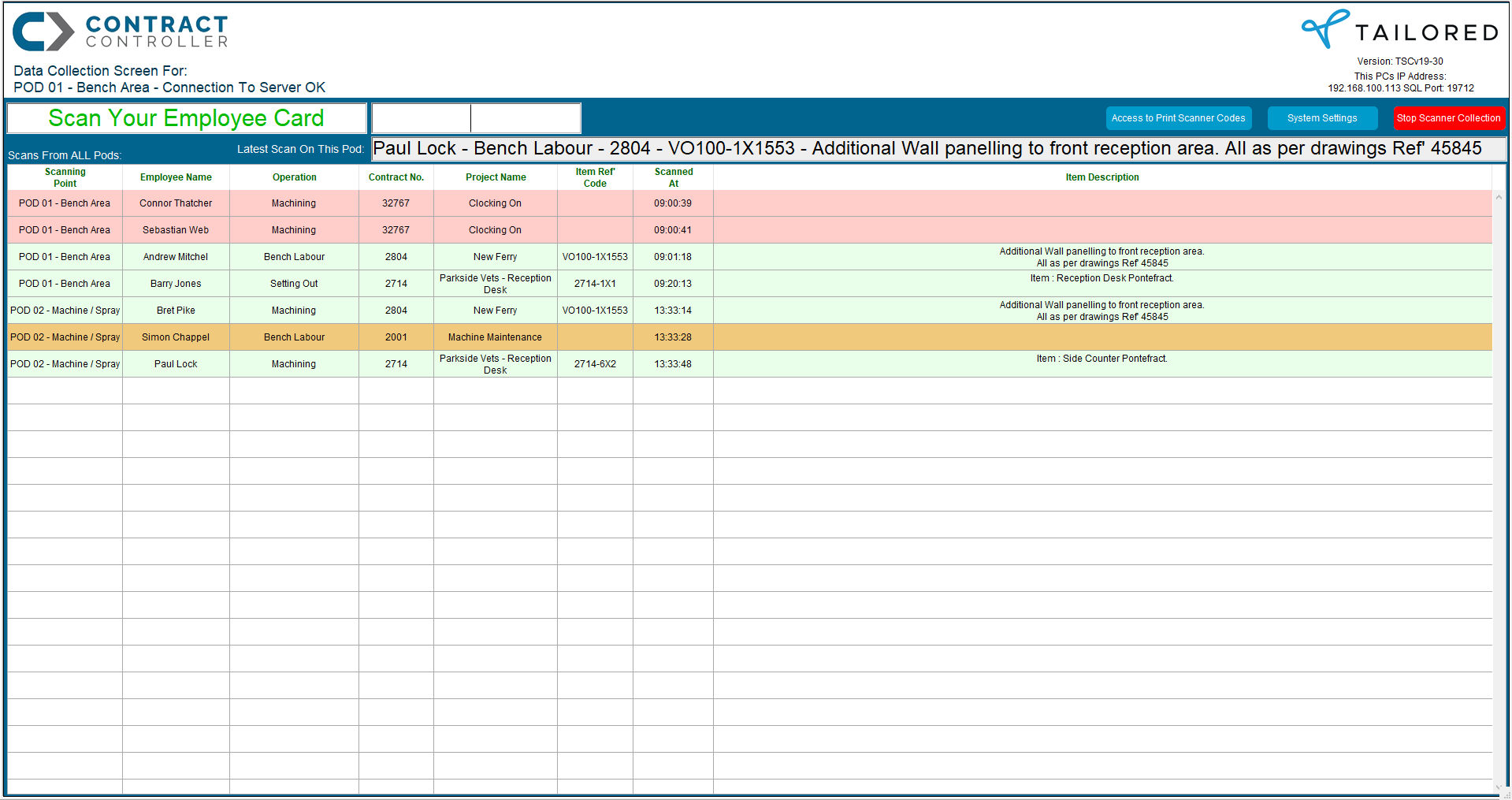Click item ref code 2714-1X1
The image size is (1512, 800).
click(x=595, y=284)
